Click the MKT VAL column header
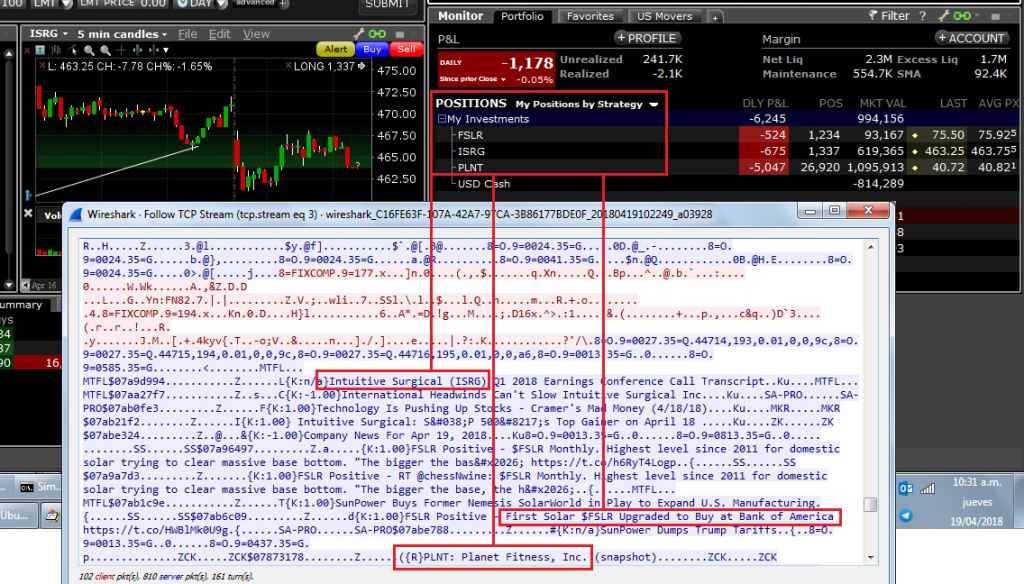The width and height of the screenshot is (1024, 584). [x=882, y=103]
